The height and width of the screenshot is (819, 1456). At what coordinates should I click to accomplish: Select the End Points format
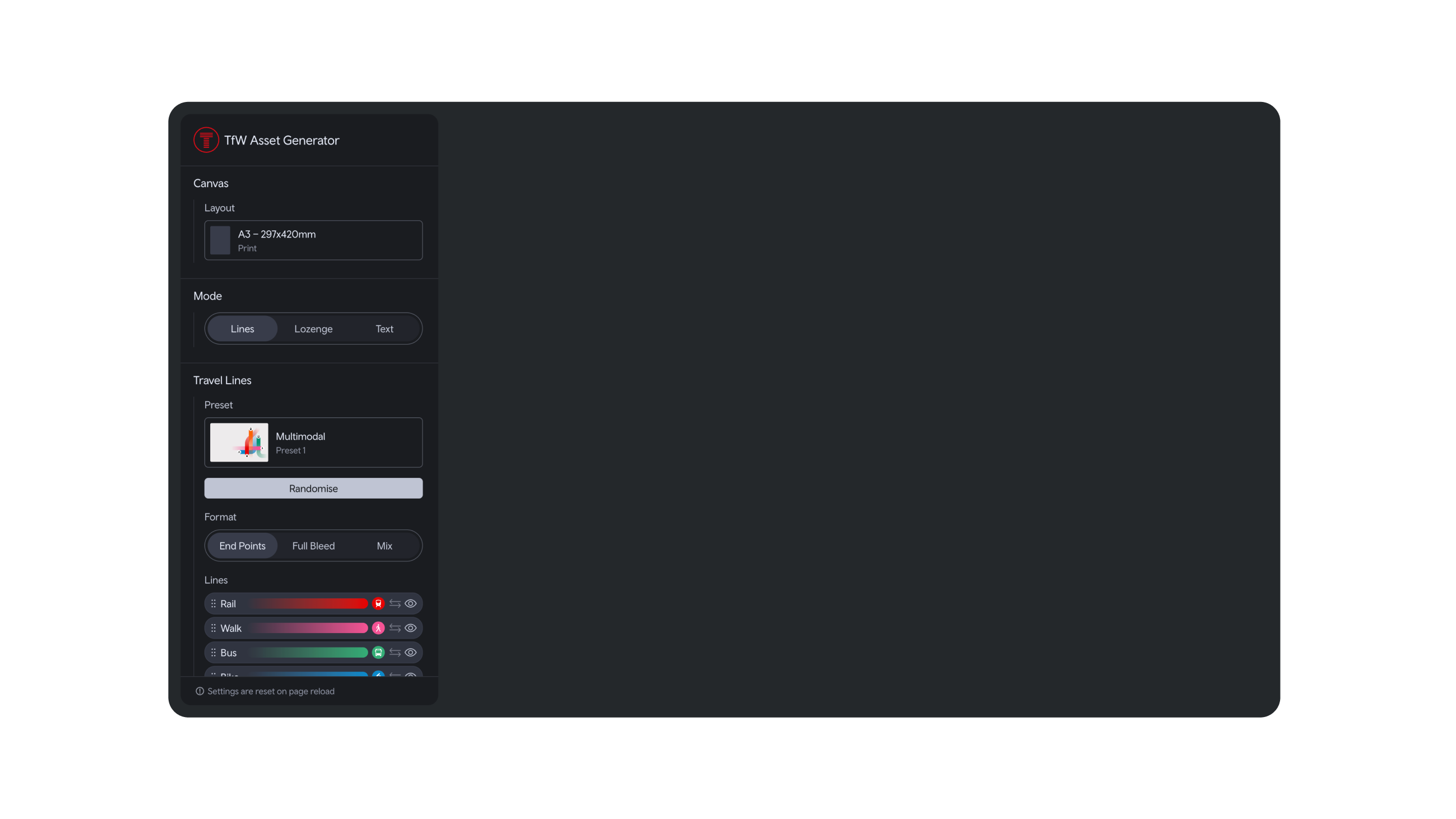tap(242, 546)
